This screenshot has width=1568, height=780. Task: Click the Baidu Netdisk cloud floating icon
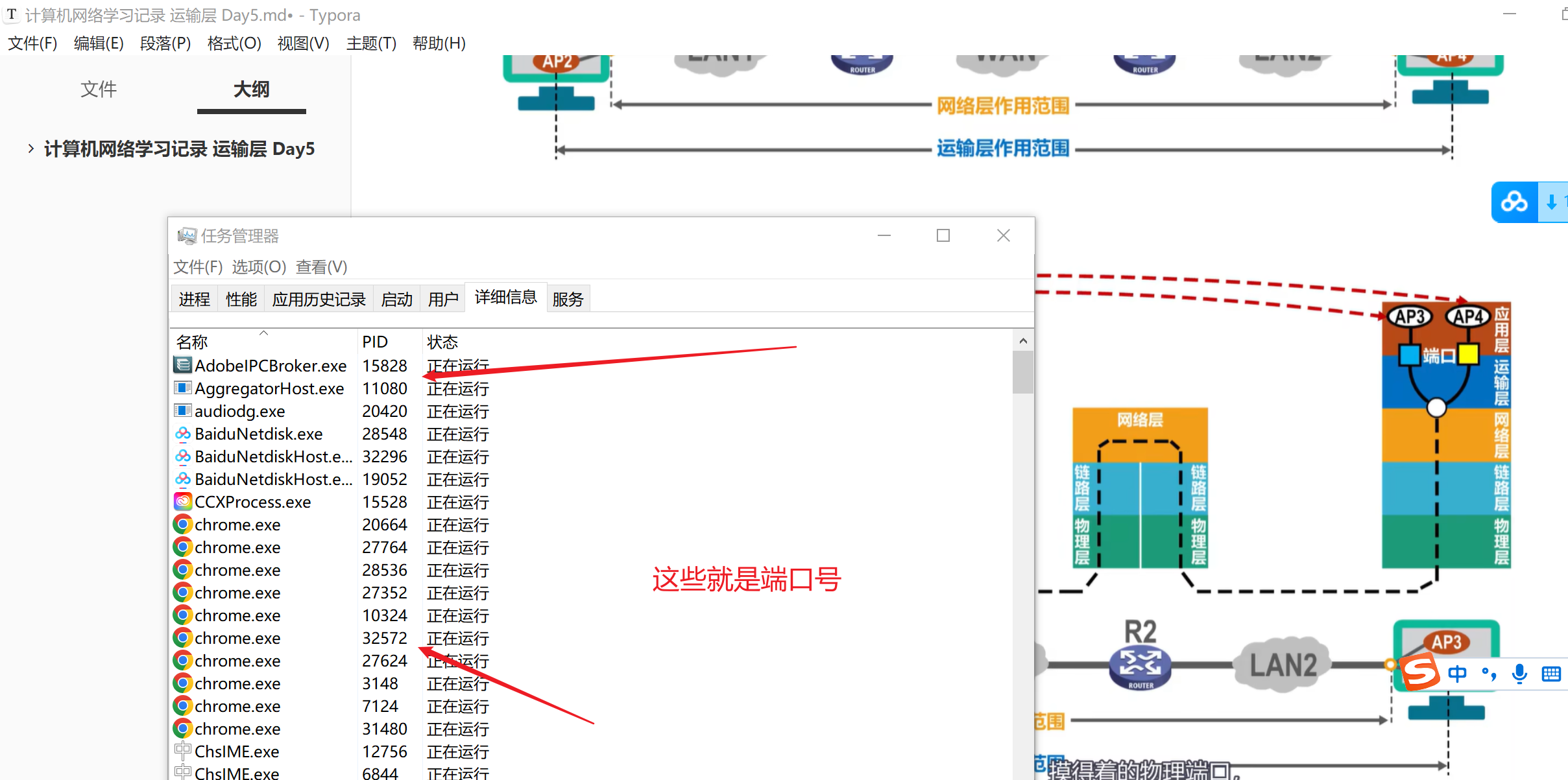[x=1514, y=202]
